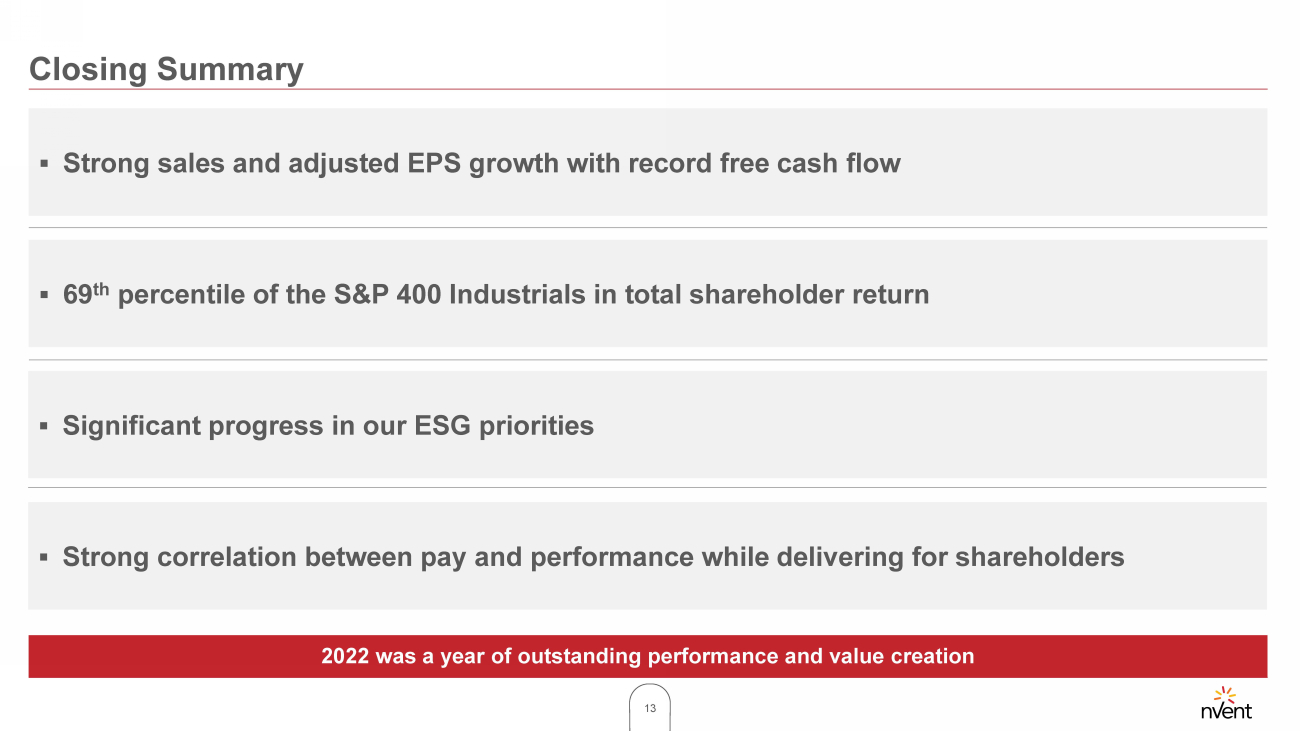Click the nVent sunburst logo icon

coord(1225,694)
